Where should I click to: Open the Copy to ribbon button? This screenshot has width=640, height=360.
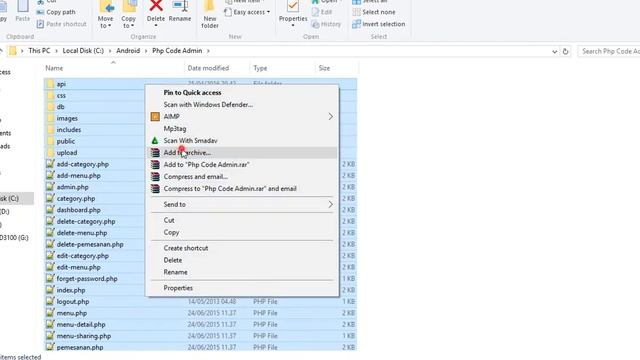click(129, 15)
